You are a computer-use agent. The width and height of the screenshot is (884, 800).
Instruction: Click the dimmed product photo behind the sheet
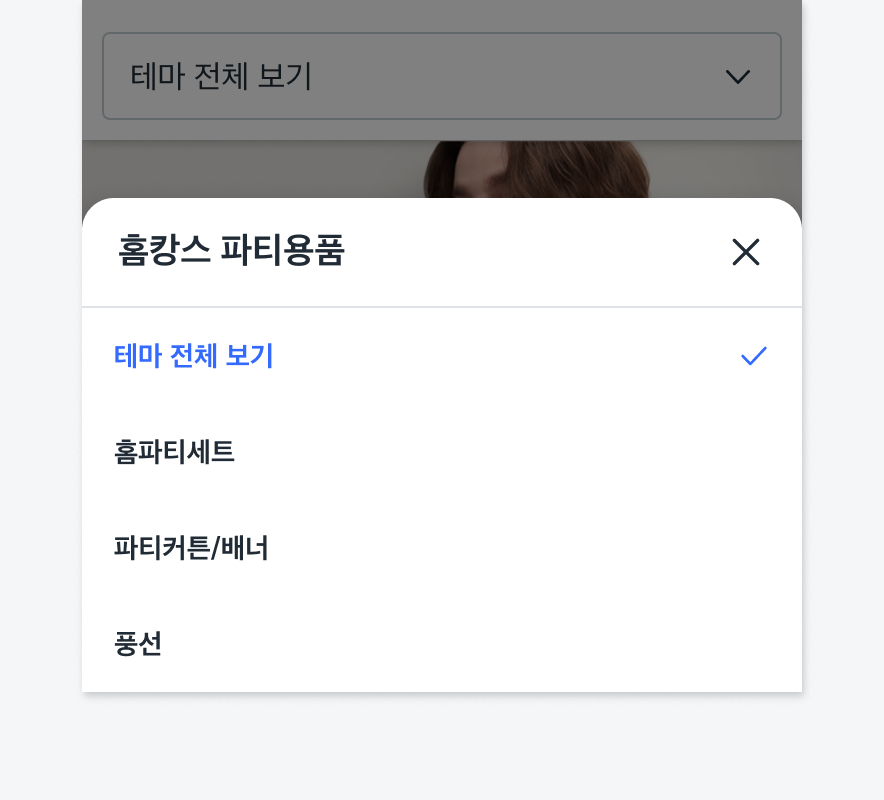pyautogui.click(x=537, y=170)
